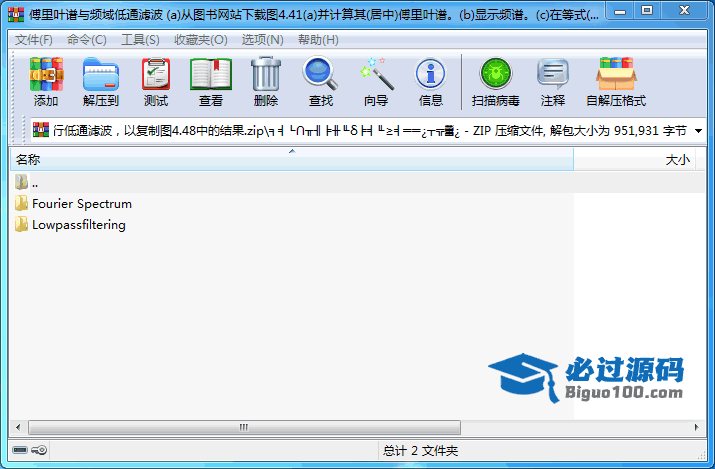715x469 pixels.
Task: Open the 收藏夹(O) menu
Action: pos(201,40)
